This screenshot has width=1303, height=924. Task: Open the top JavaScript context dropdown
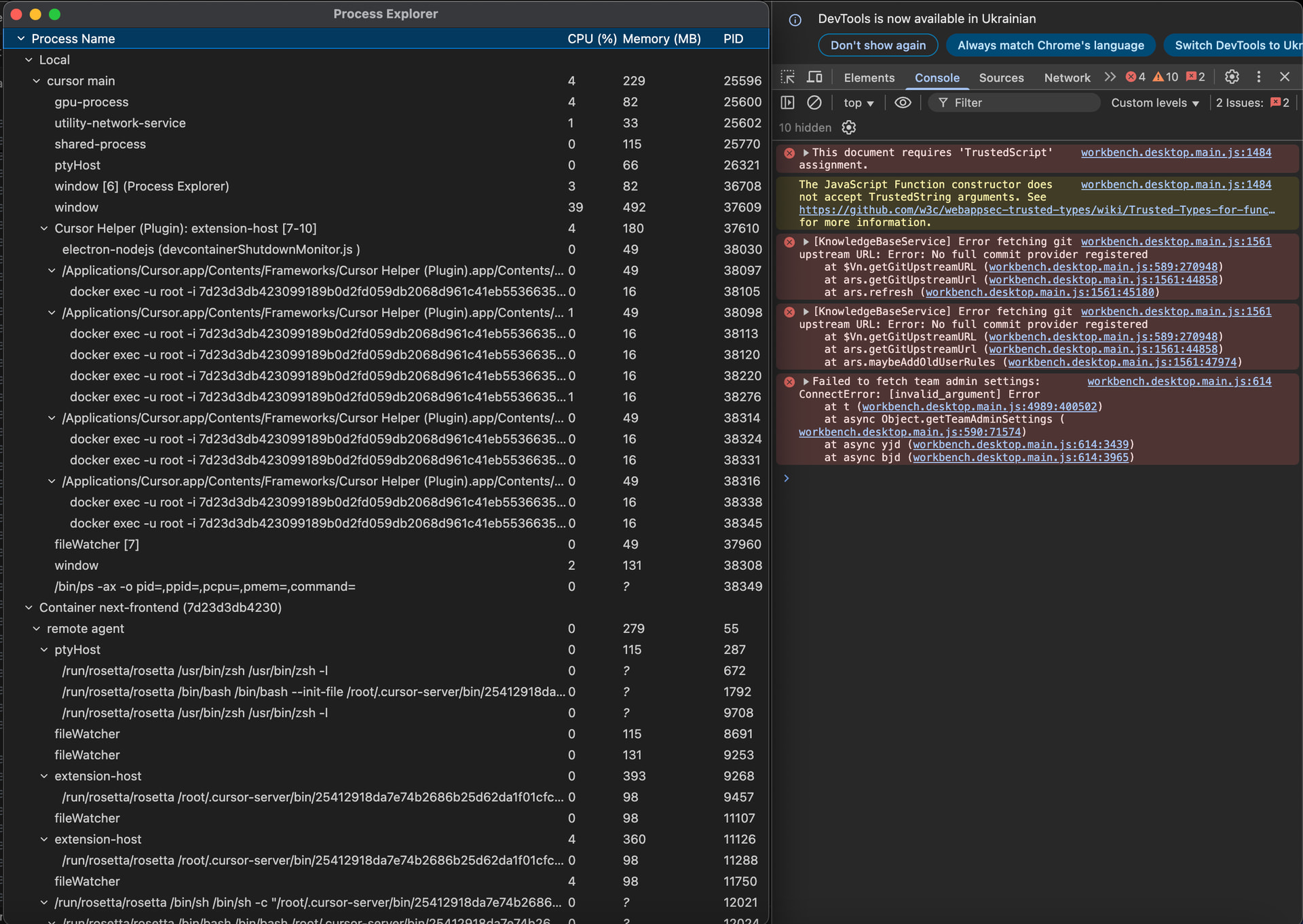858,103
